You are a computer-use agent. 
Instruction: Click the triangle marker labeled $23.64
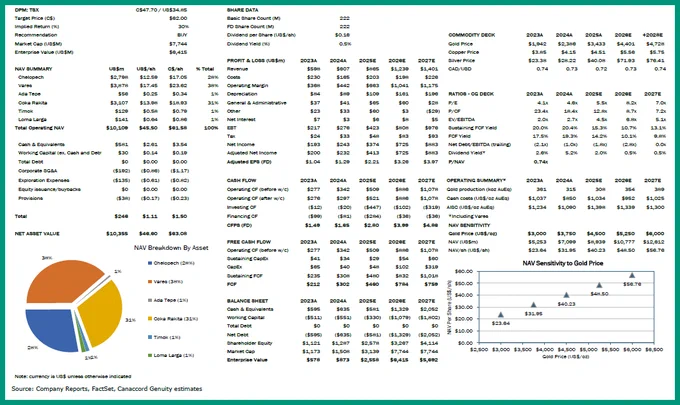pos(500,315)
